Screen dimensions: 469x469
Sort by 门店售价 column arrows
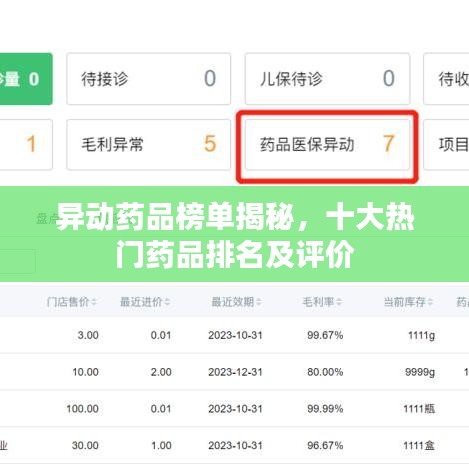94,302
